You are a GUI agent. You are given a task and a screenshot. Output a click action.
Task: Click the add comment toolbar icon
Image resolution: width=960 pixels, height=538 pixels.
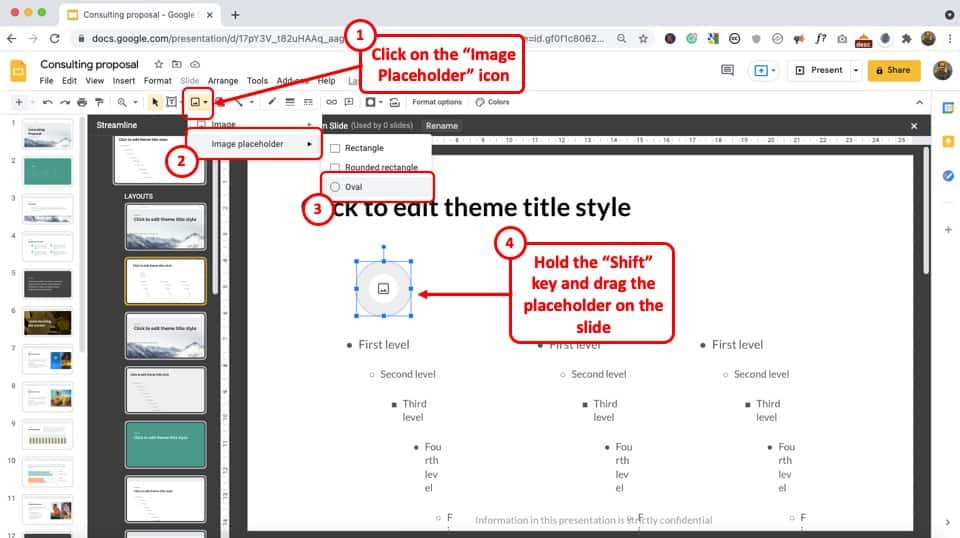(349, 102)
